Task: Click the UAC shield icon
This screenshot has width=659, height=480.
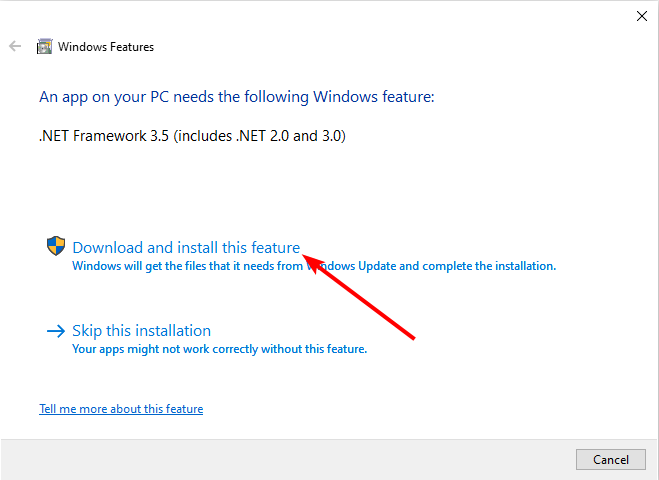Action: coord(56,246)
